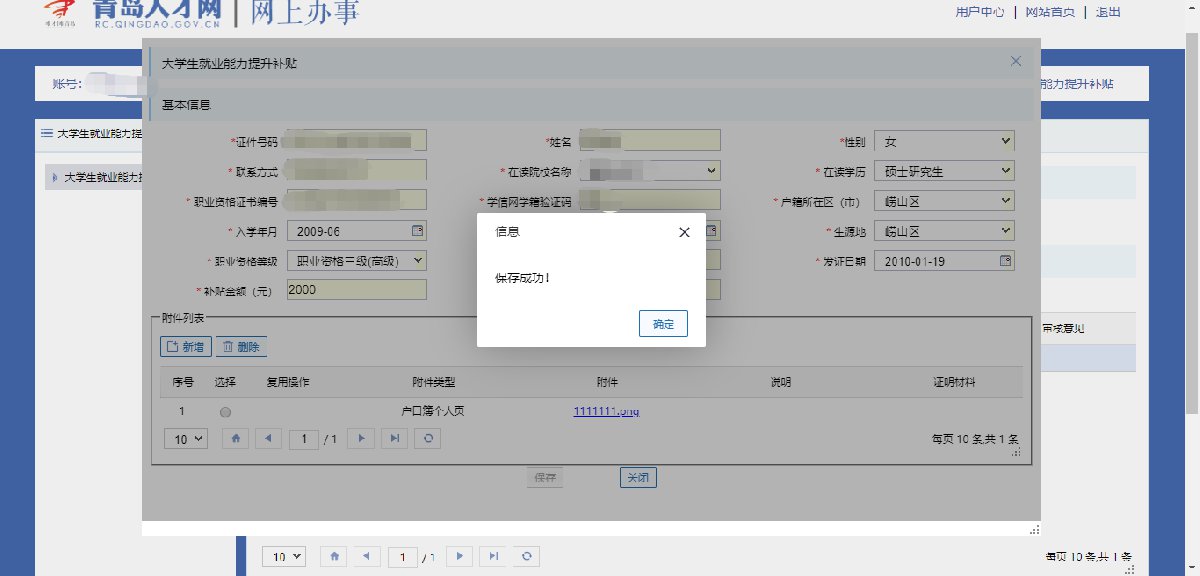
Task: Click into the 补贴金额 input field
Action: pos(356,290)
